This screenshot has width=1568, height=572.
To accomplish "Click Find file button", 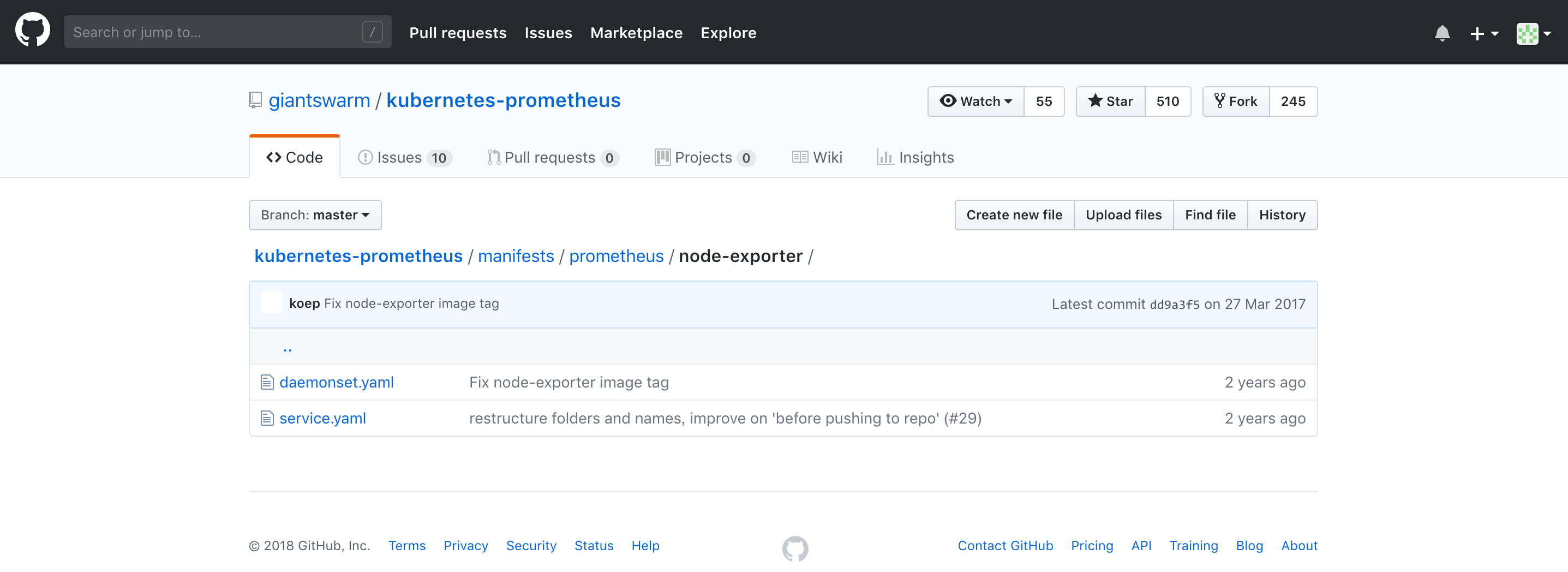I will pyautogui.click(x=1210, y=215).
